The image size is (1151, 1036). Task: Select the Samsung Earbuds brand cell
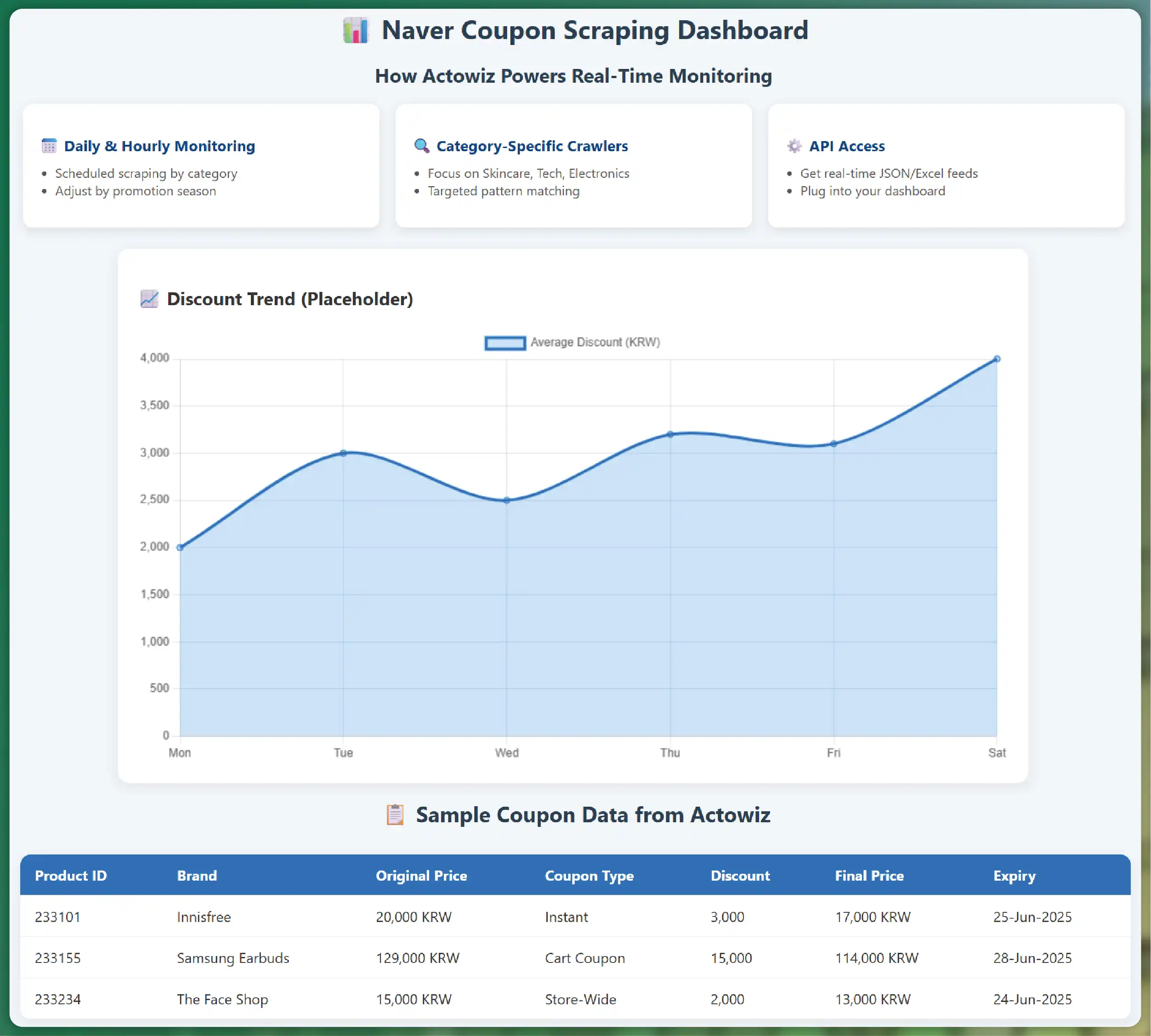tap(232, 958)
